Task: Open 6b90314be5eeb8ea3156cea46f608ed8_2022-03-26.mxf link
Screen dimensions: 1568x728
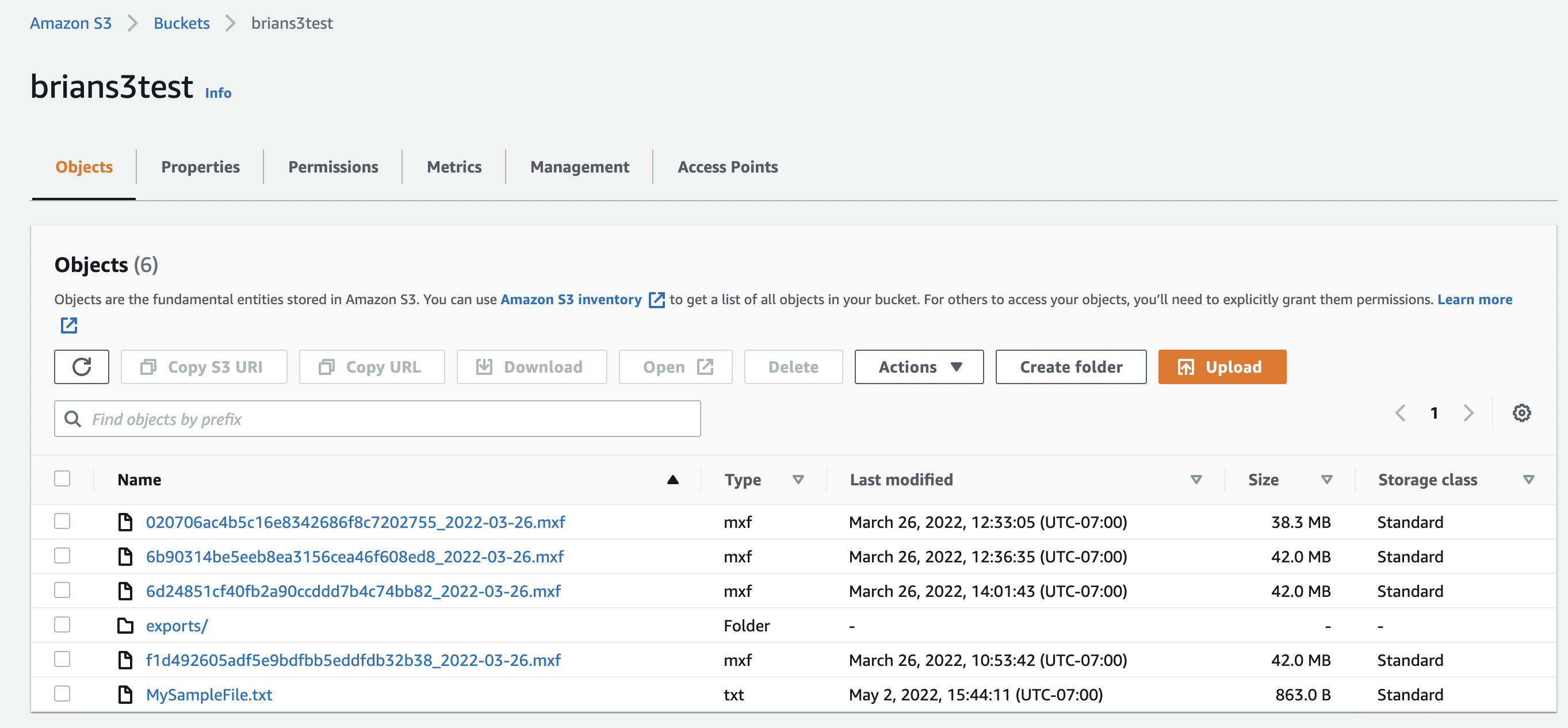Action: coord(355,556)
